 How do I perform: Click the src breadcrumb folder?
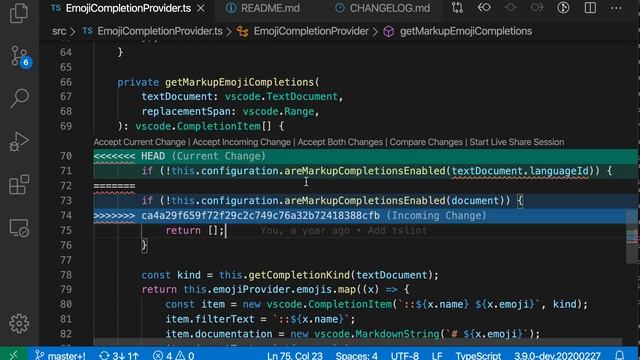(x=59, y=31)
